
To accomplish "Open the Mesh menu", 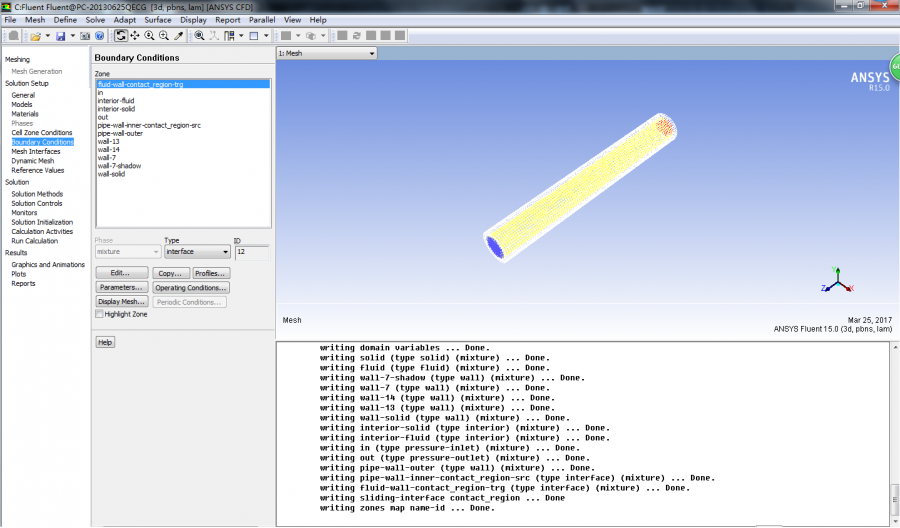I will pos(35,20).
